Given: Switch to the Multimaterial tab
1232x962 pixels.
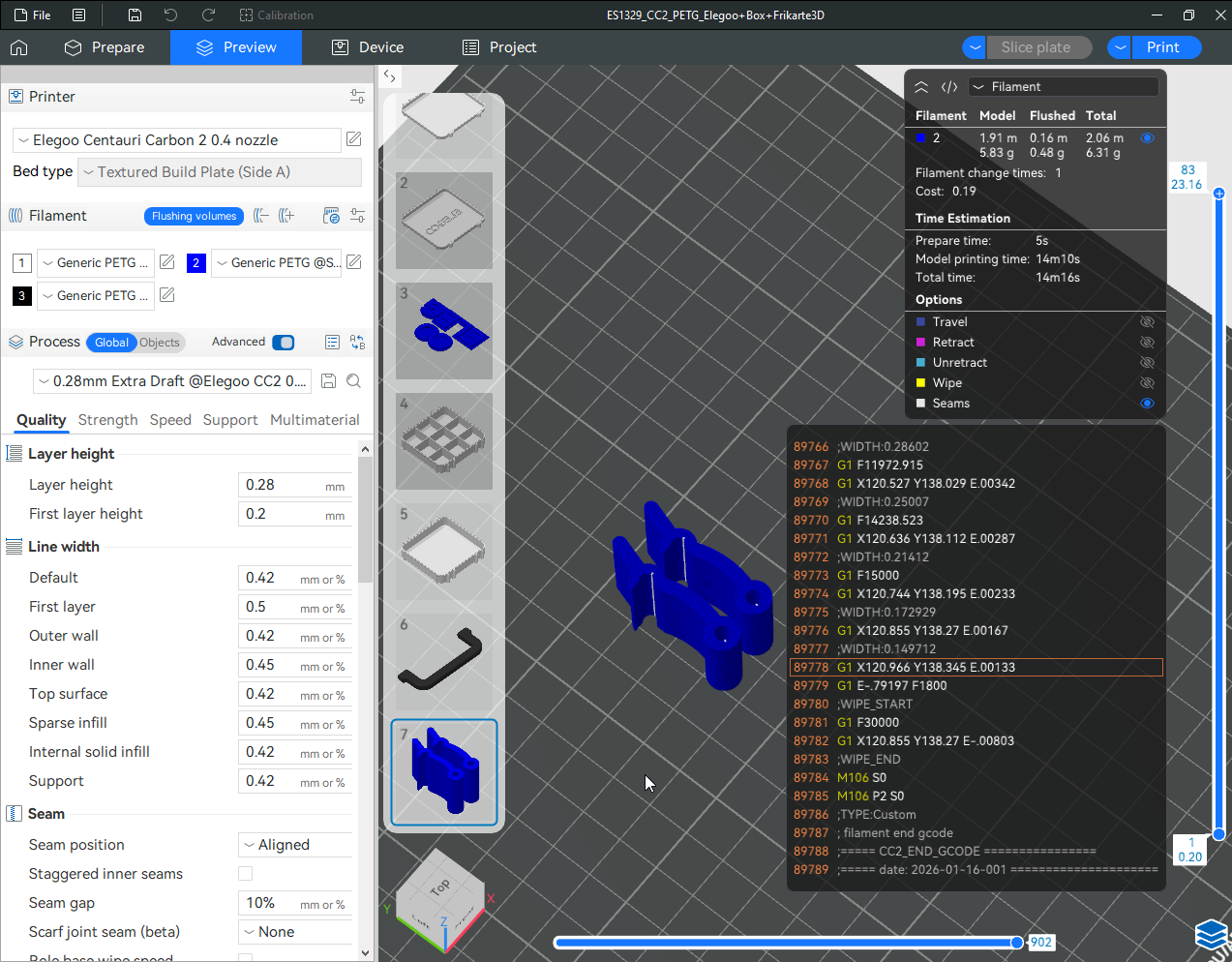Looking at the screenshot, I should pyautogui.click(x=315, y=420).
